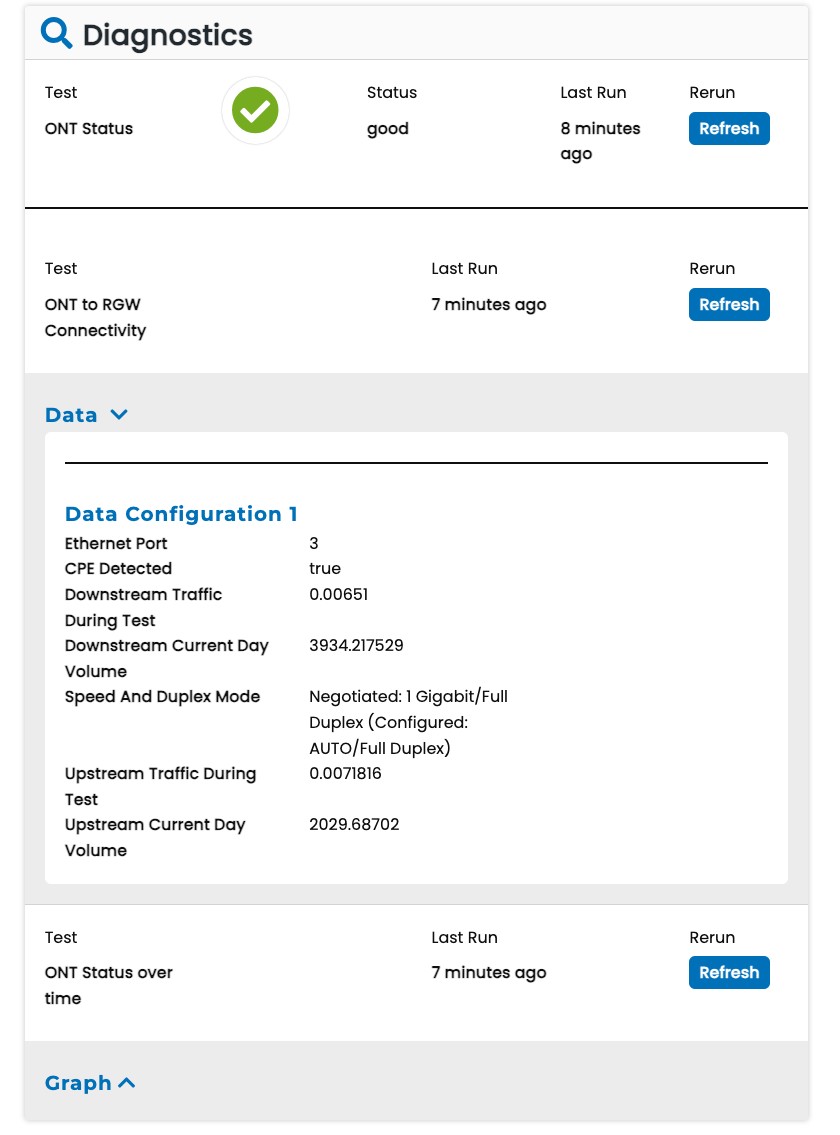Click the downstream traffic value 0.00651
The image size is (840, 1135).
[x=338, y=595]
